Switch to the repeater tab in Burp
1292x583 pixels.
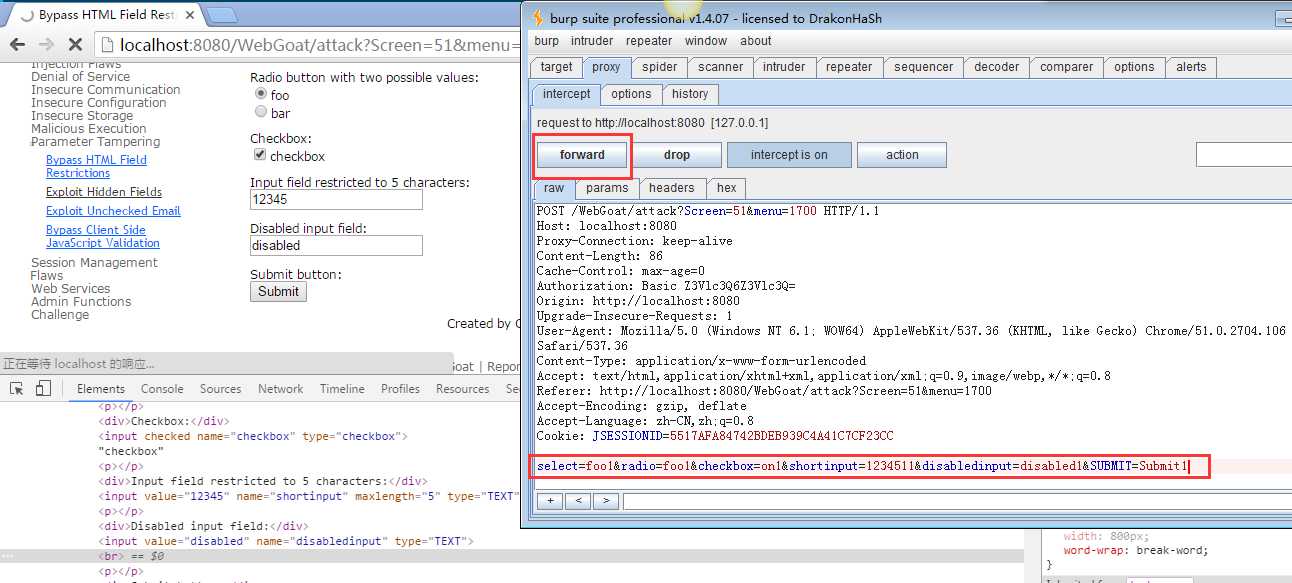(849, 67)
